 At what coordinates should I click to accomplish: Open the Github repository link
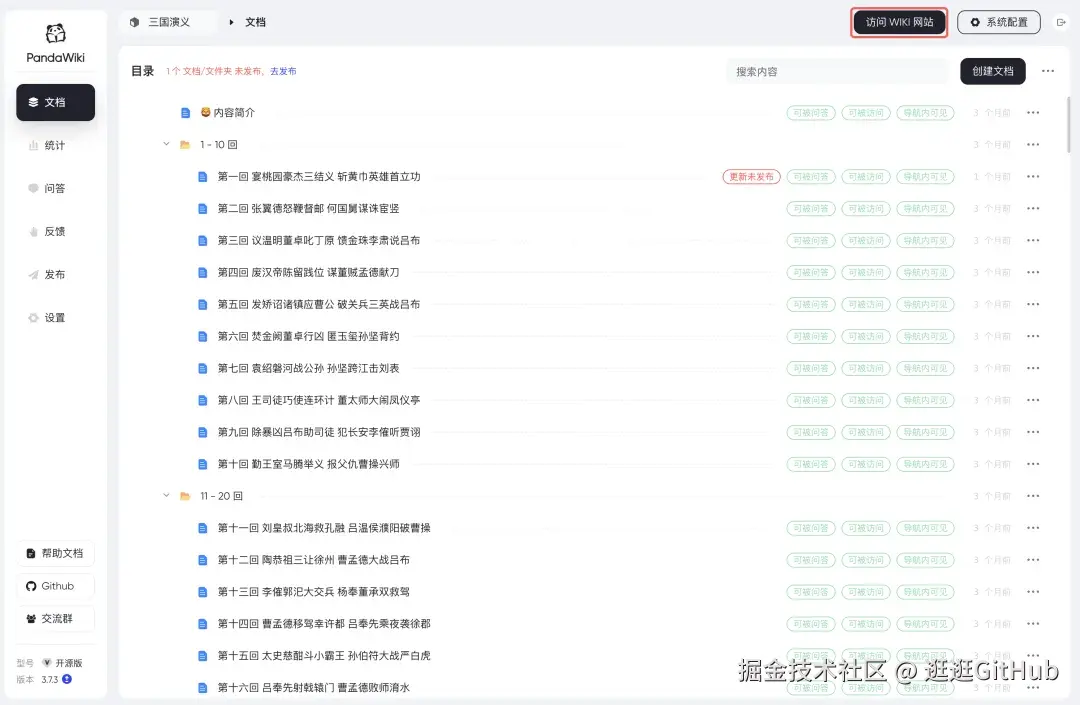55,586
